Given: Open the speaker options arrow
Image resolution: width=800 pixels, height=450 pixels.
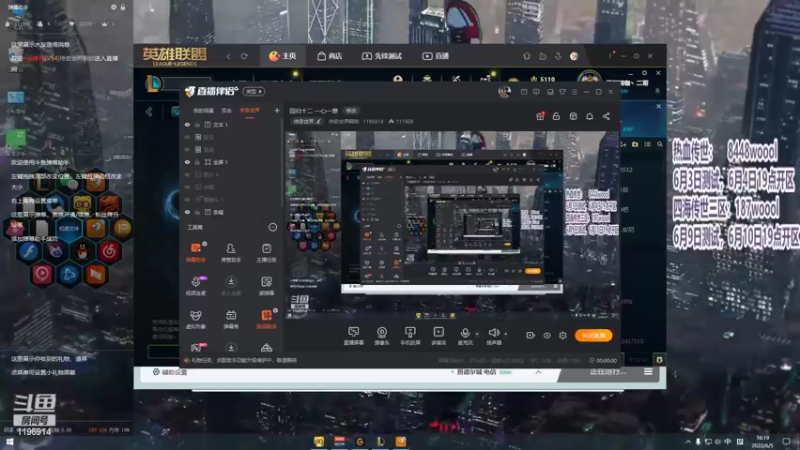Looking at the screenshot, I should pos(506,334).
